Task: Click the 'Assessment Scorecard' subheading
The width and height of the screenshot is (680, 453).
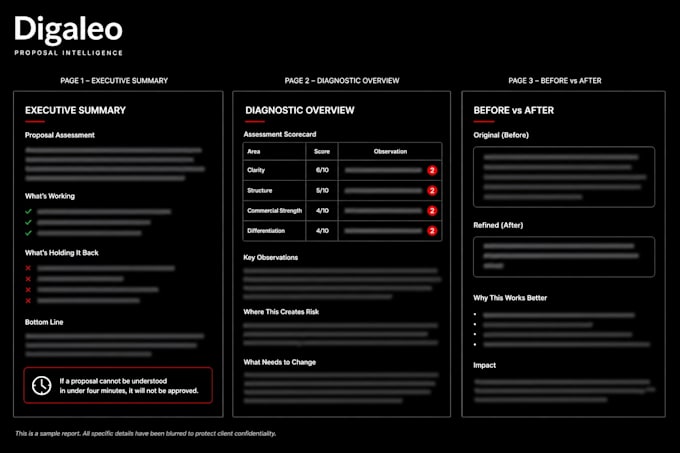Action: [x=280, y=134]
